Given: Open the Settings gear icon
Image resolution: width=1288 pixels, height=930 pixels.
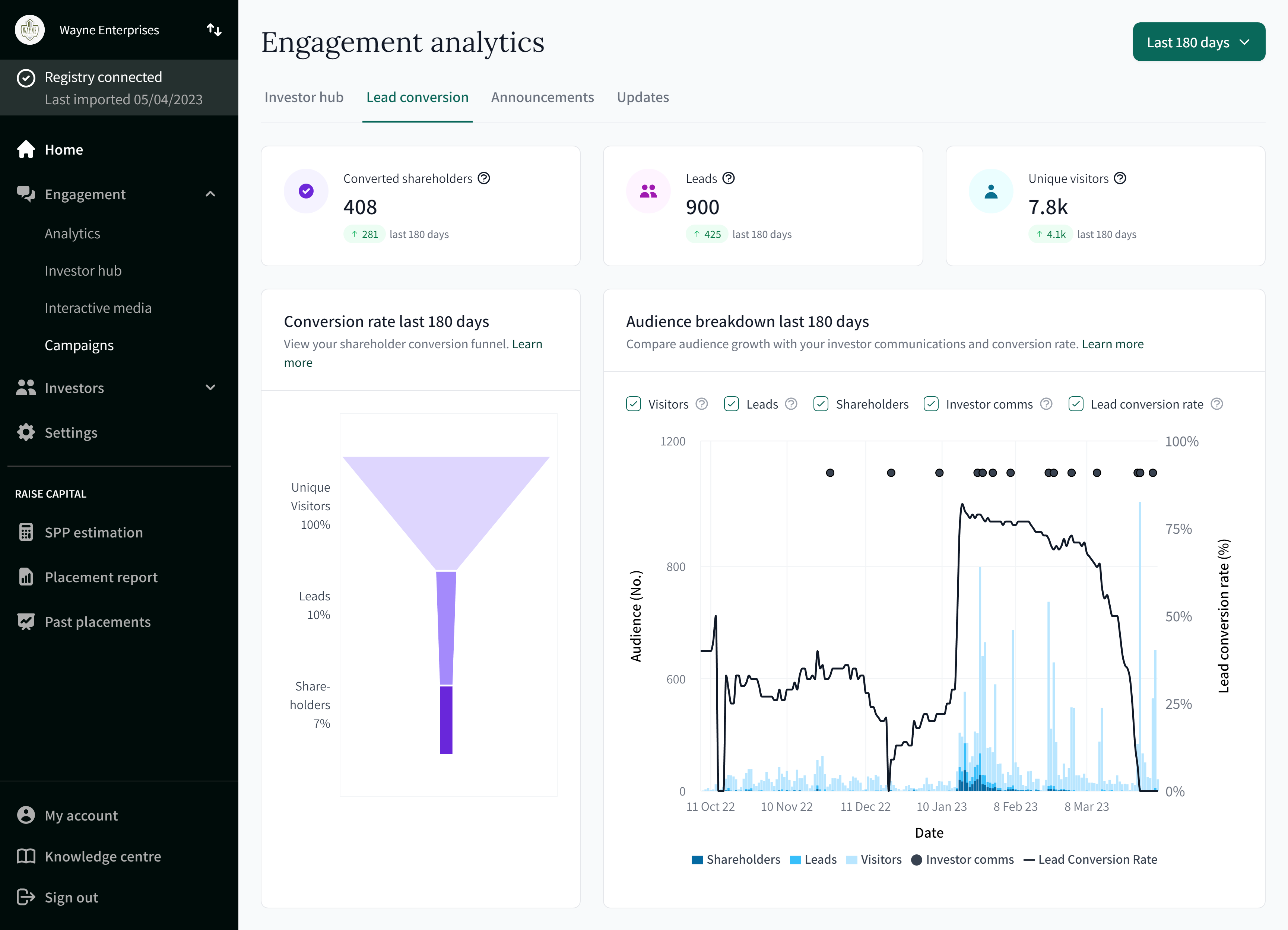Looking at the screenshot, I should click(26, 432).
